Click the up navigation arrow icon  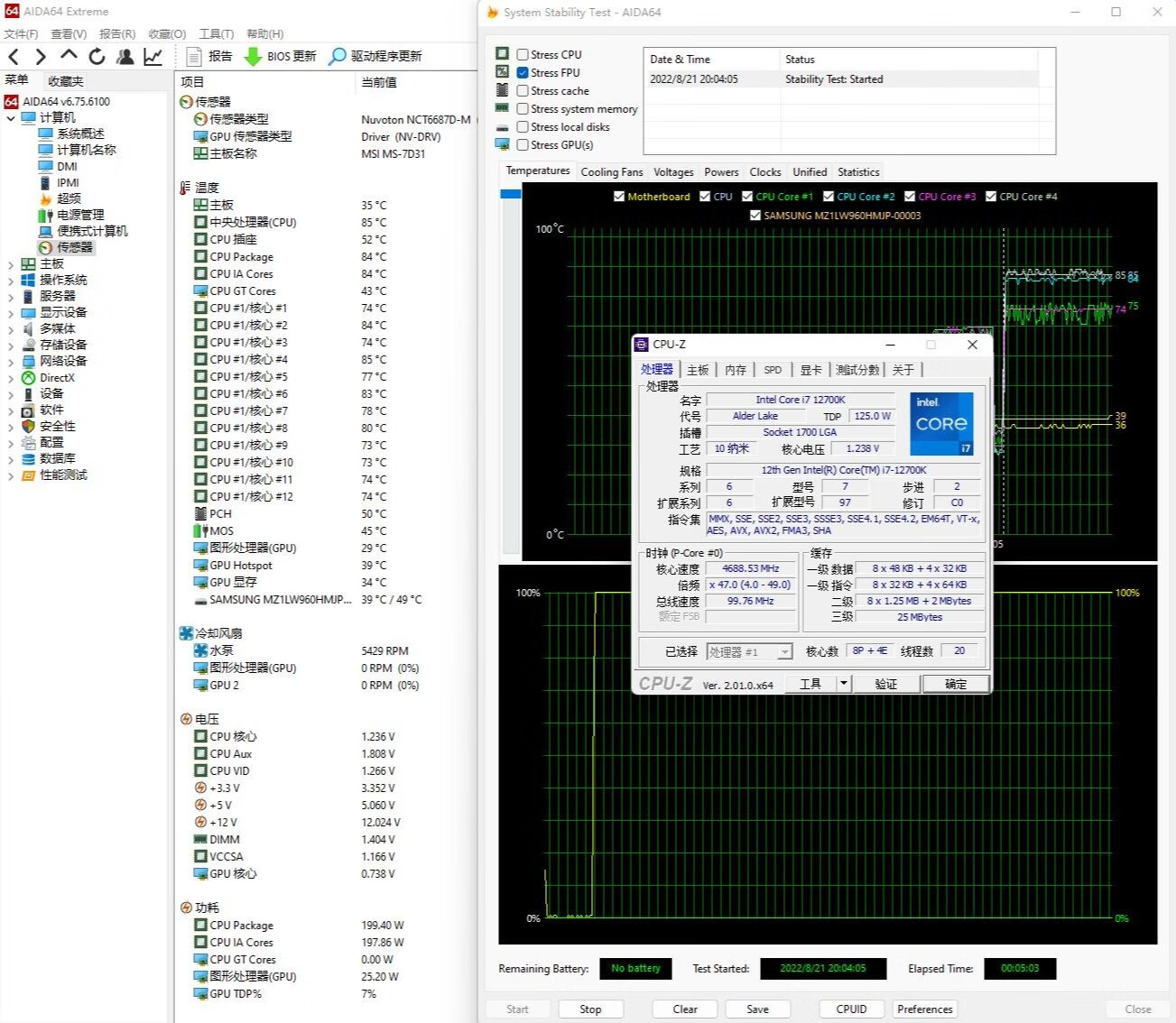[69, 56]
